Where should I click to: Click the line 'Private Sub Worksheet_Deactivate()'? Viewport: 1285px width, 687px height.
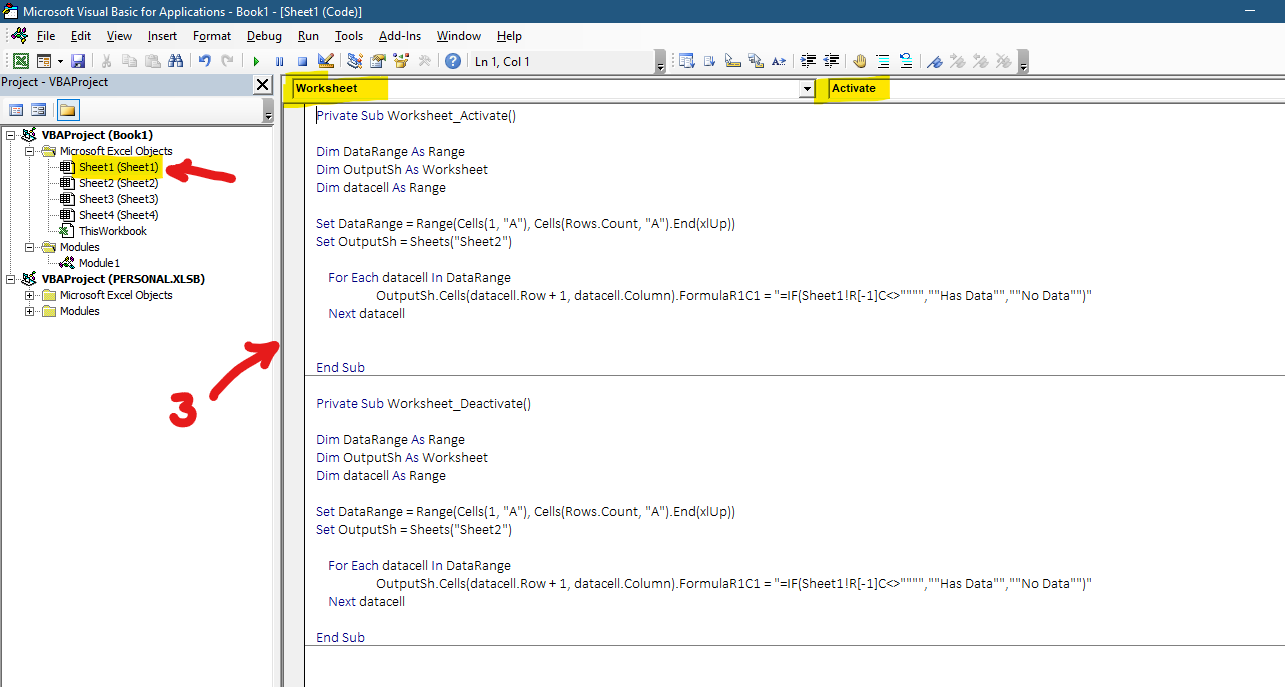coord(424,404)
